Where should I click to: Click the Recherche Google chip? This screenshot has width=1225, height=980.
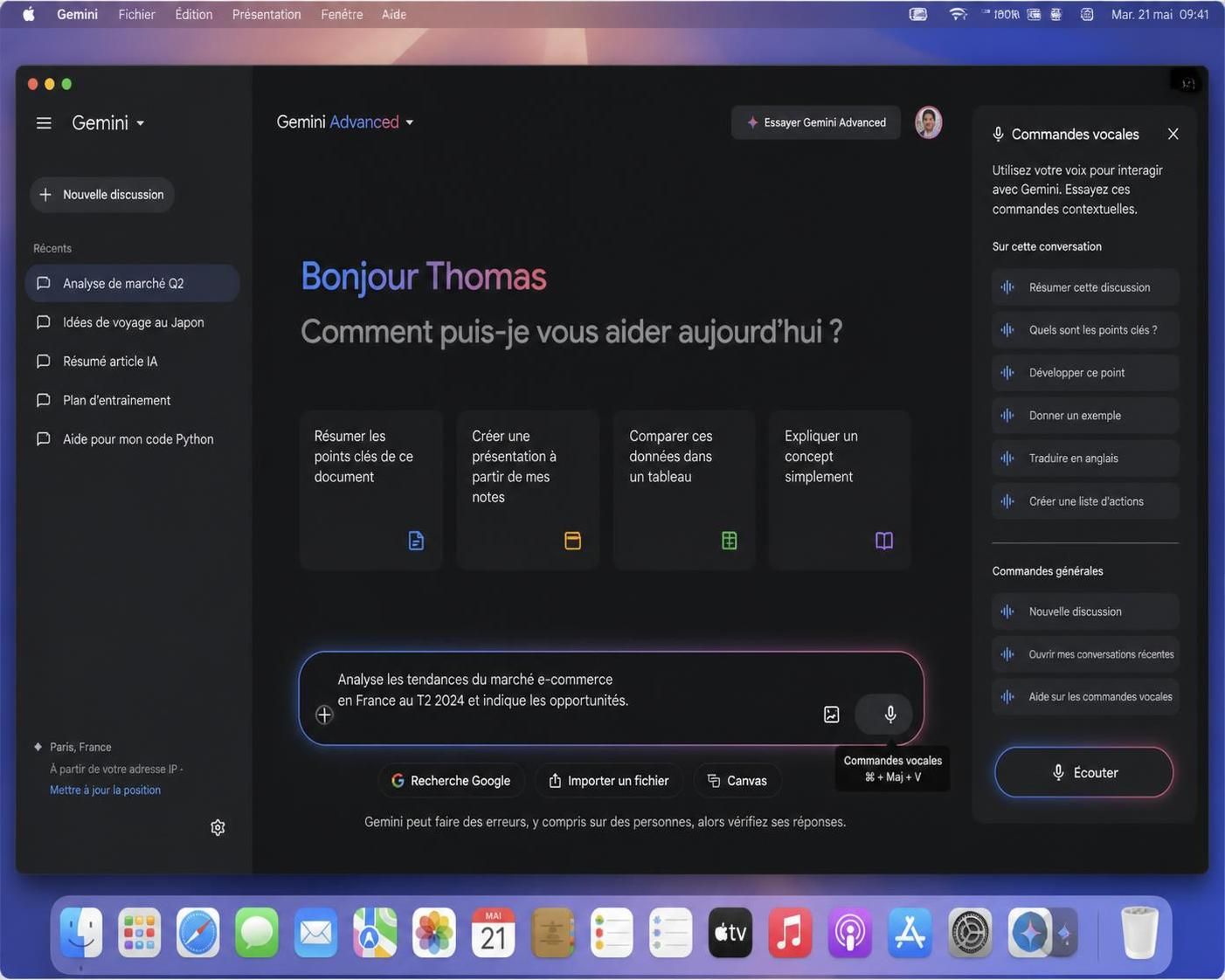coord(451,781)
